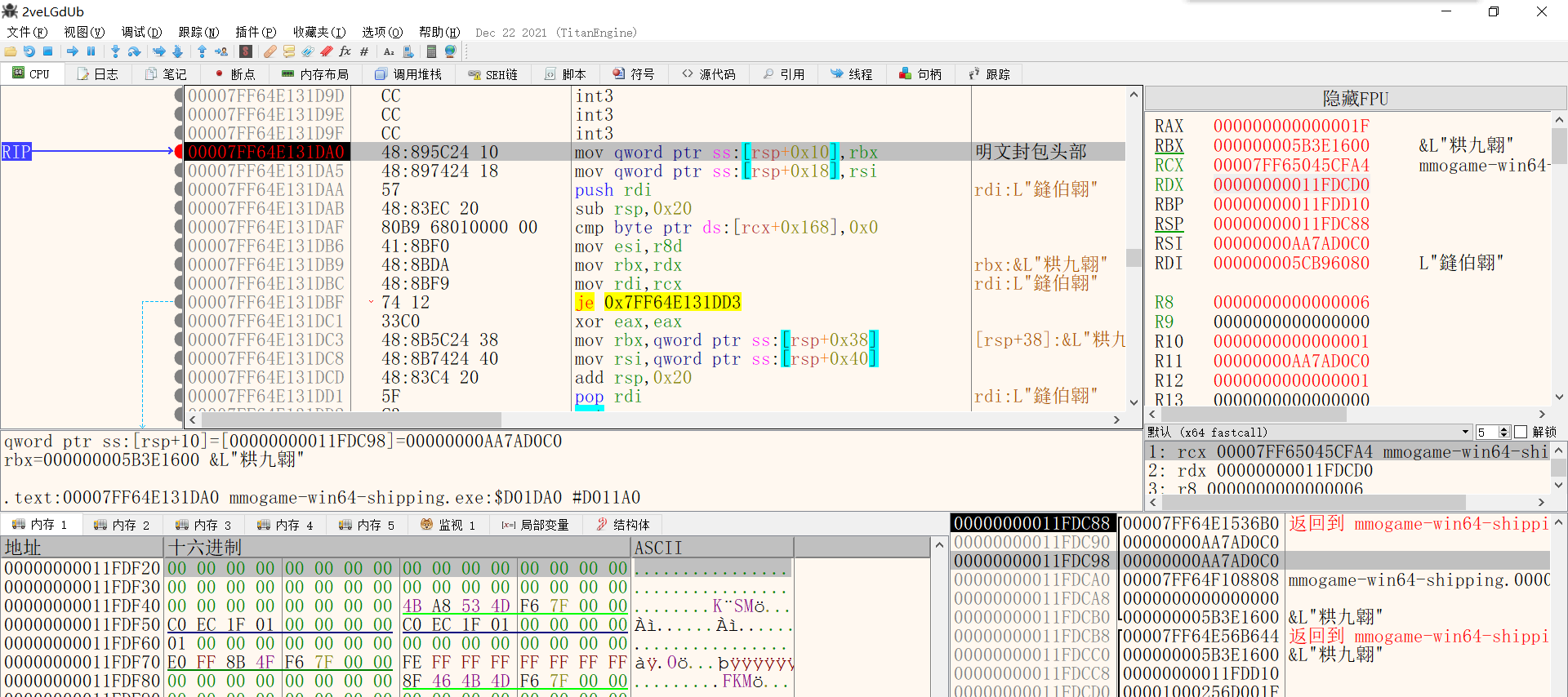Open the 插件(P) menu

(x=256, y=32)
